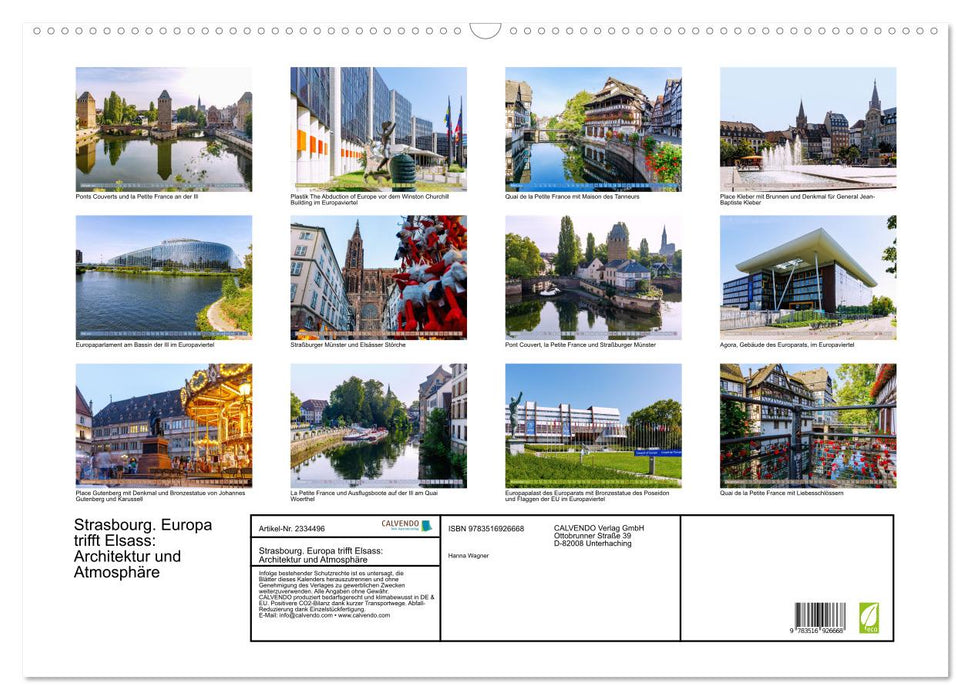The image size is (971, 700).
Task: Click caption 'Ponts Couverts und la Petite France an der Ill'
Action: [137, 196]
